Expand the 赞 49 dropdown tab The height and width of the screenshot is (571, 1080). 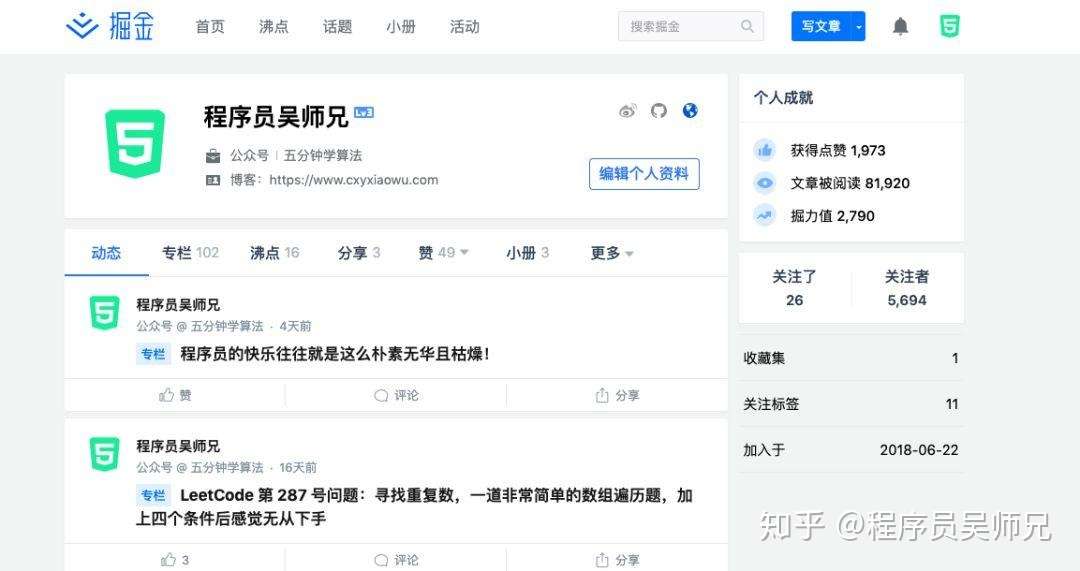coord(443,253)
